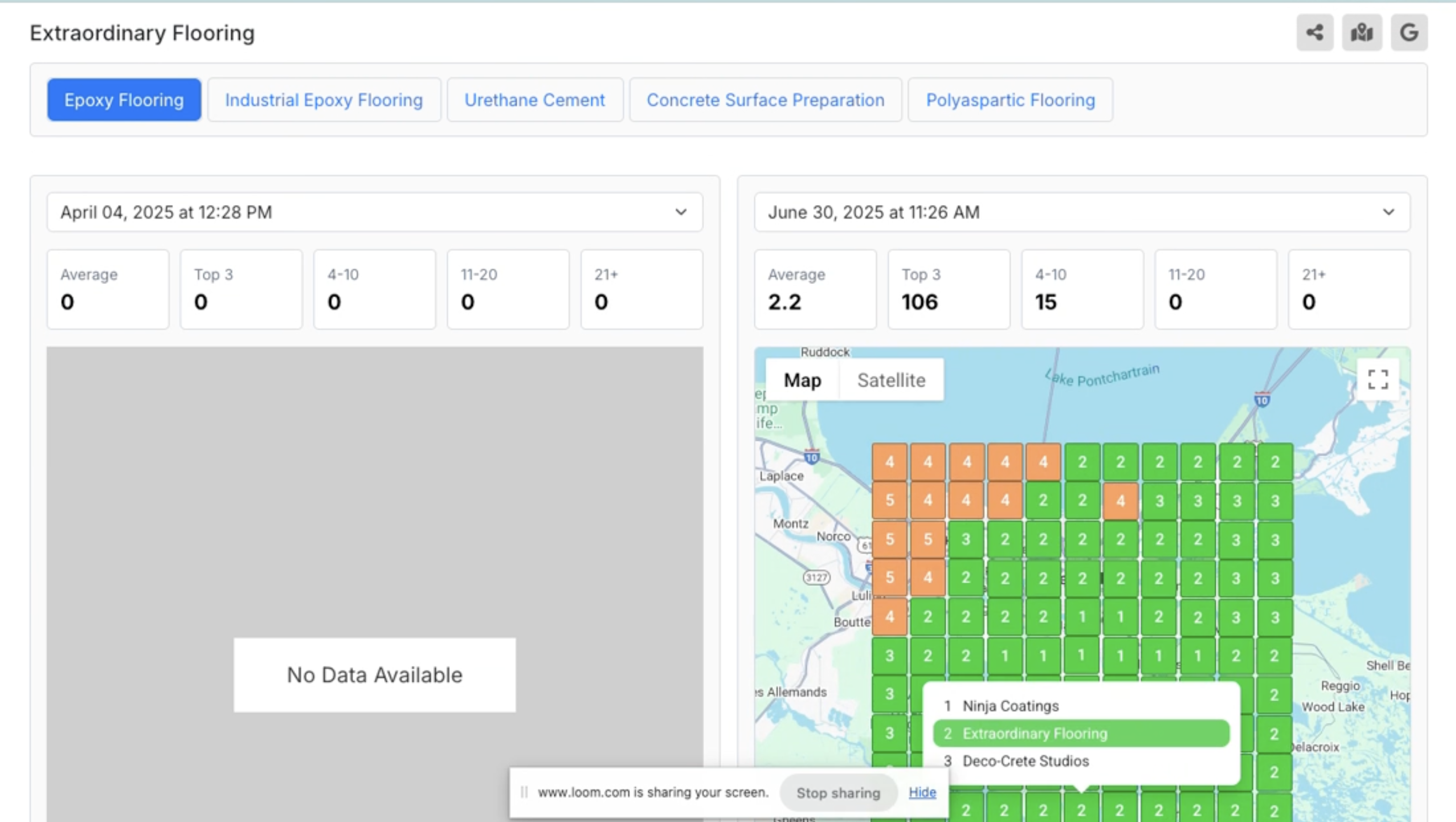The width and height of the screenshot is (1456, 822).
Task: Click the Ruddock label on the map
Action: [824, 352]
